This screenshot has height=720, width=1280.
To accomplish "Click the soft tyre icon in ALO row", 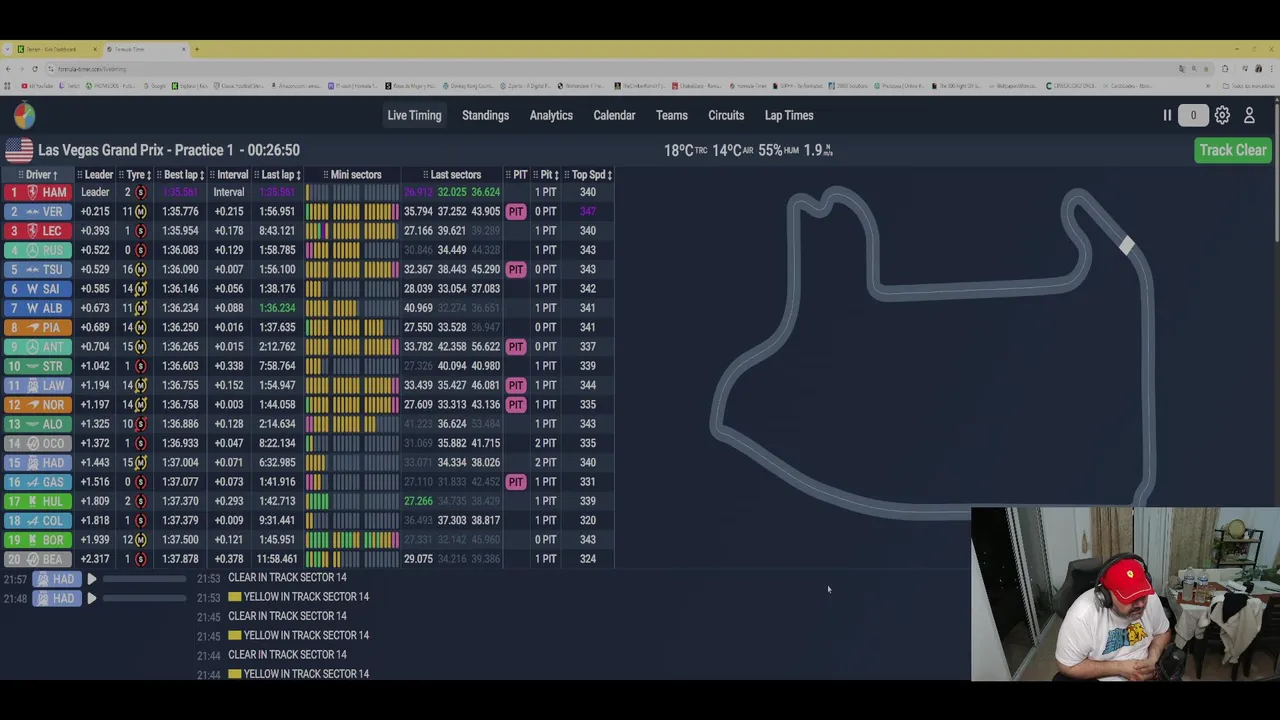I will point(141,424).
